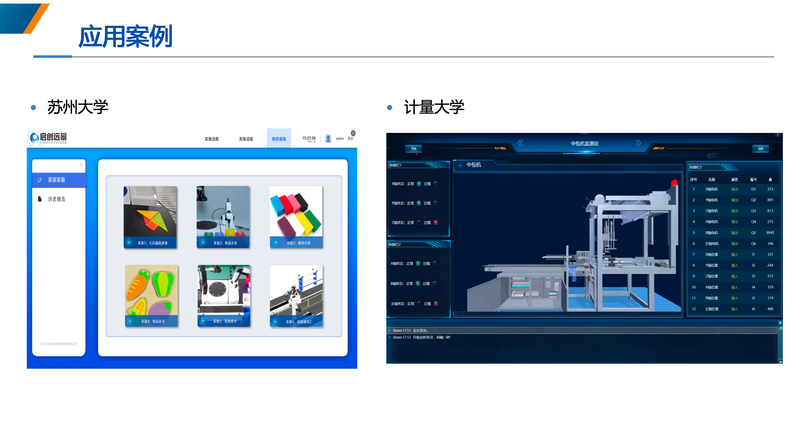Play icon on colored blocks card
The height and width of the screenshot is (447, 800).
click(276, 242)
